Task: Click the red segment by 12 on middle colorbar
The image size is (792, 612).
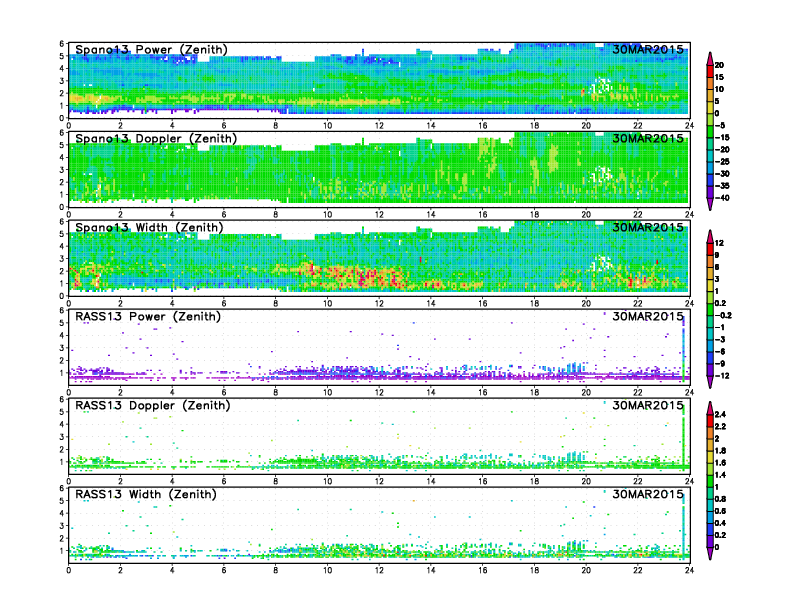Action: click(710, 249)
